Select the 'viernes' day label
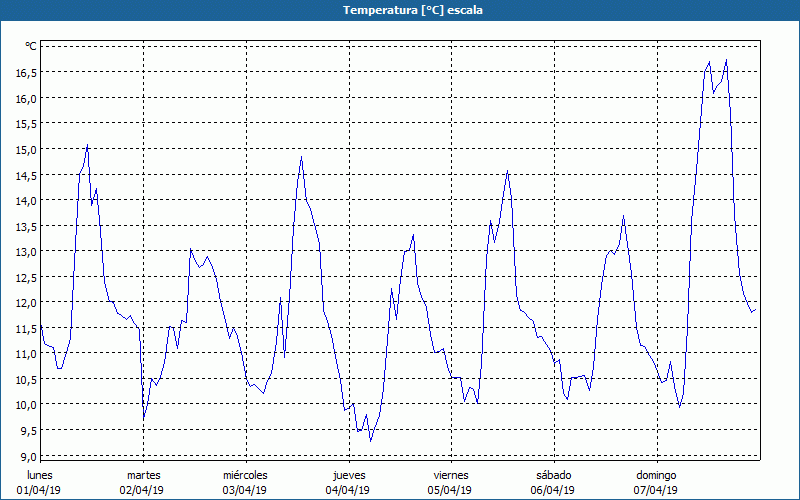800x500 pixels. click(x=451, y=475)
